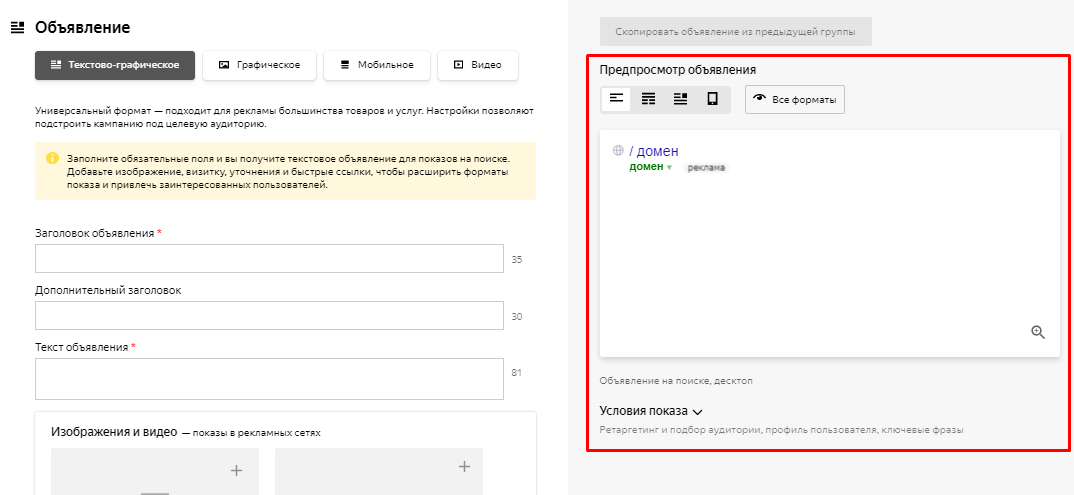Switch to the Графическое ad type tab

(260, 65)
